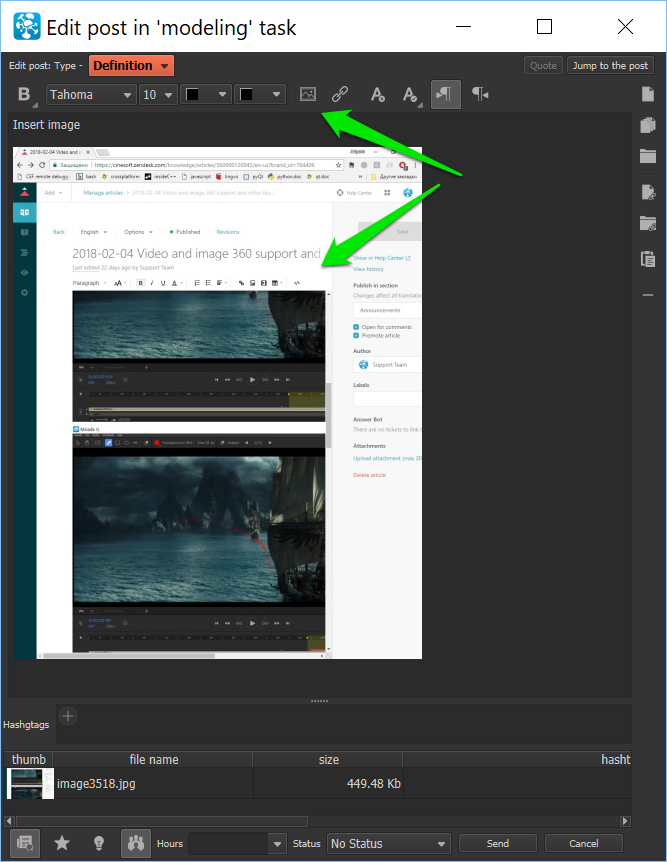This screenshot has height=862, width=667.
Task: Open the background color swatch dropdown
Action: (260, 95)
